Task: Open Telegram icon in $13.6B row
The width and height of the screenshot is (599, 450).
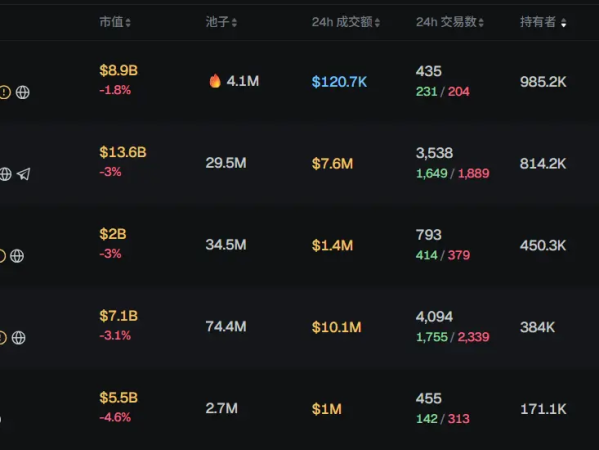Action: point(24,174)
